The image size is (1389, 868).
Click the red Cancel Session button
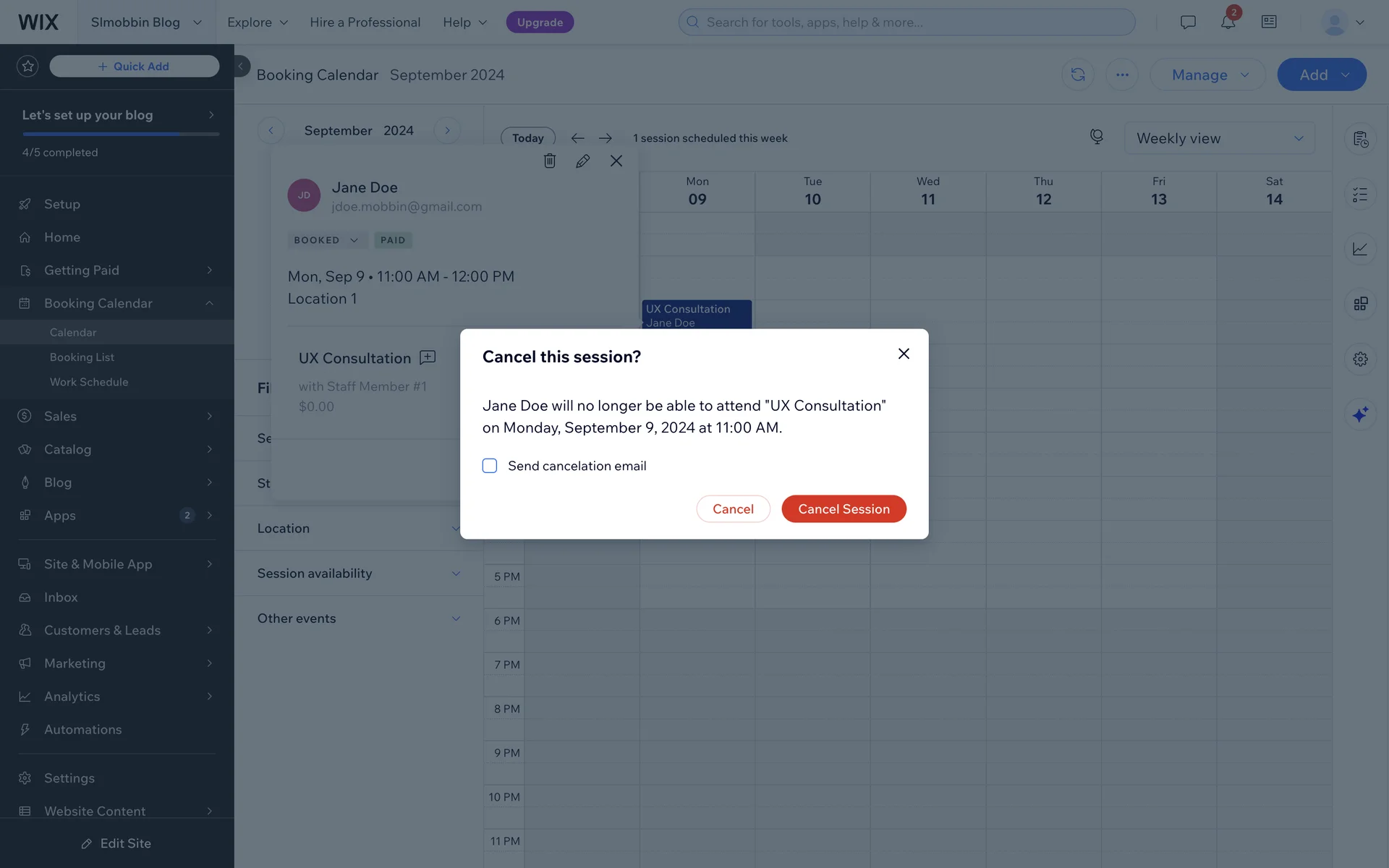click(x=844, y=509)
